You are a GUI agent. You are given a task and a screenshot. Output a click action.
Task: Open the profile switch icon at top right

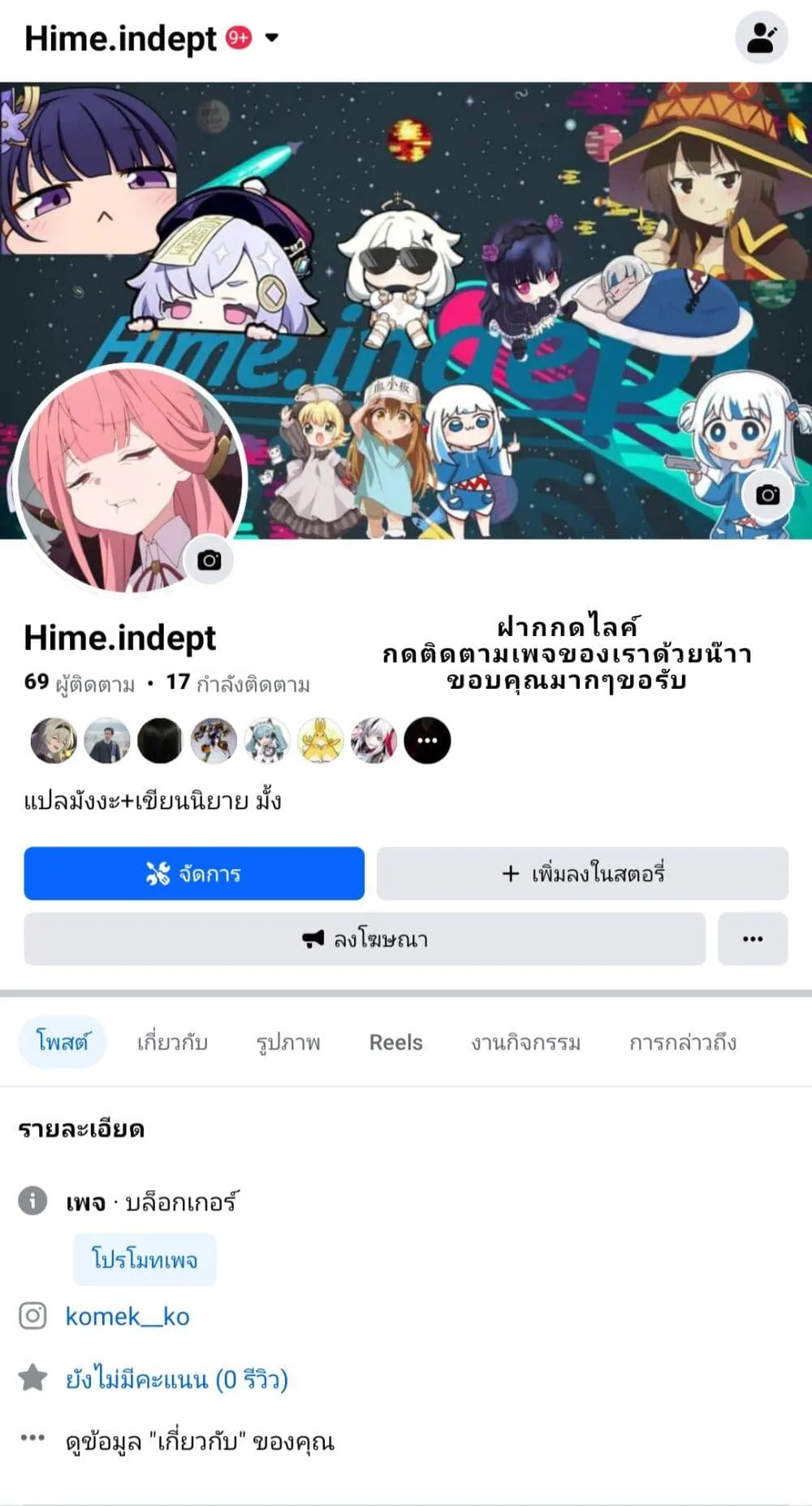coord(761,37)
